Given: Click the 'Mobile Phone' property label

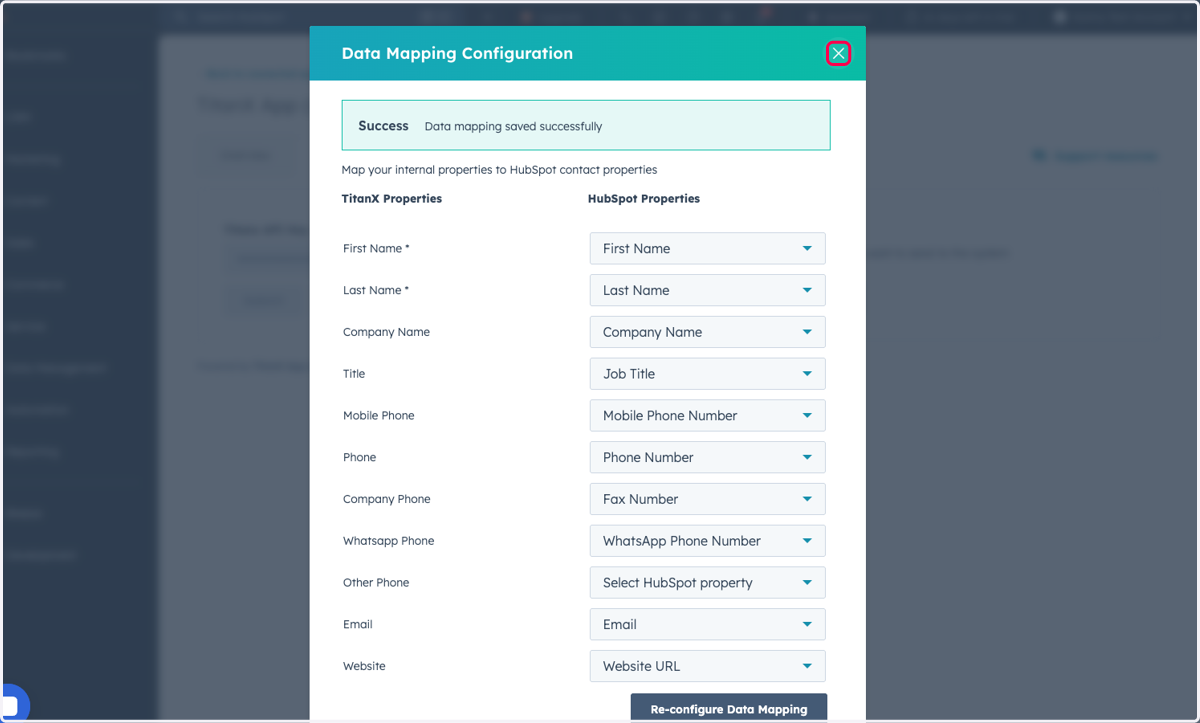Looking at the screenshot, I should 378,415.
